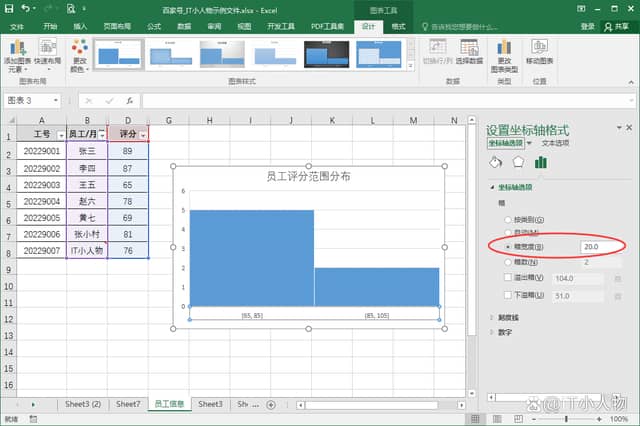640x426 pixels.
Task: Open the 坐标轴选项 dropdown arrow
Action: coord(530,144)
